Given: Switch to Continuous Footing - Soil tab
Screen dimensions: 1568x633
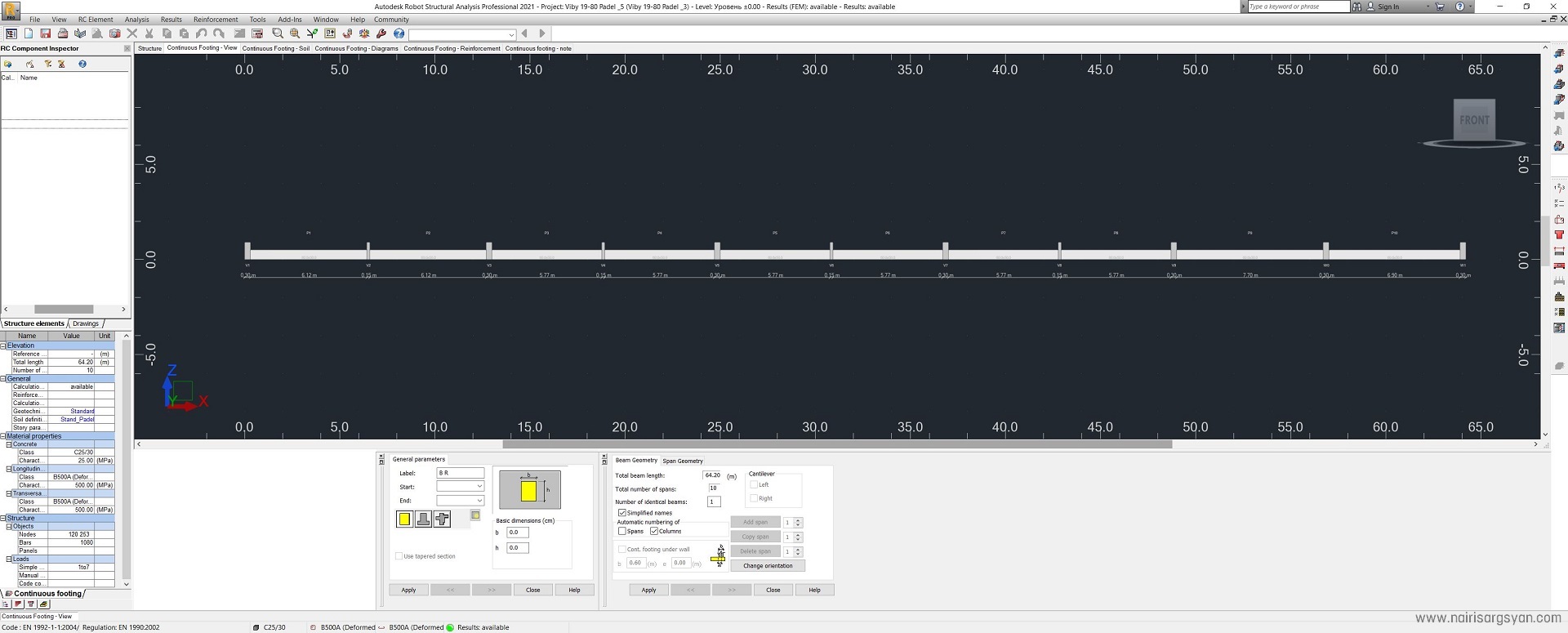Looking at the screenshot, I should [276, 48].
